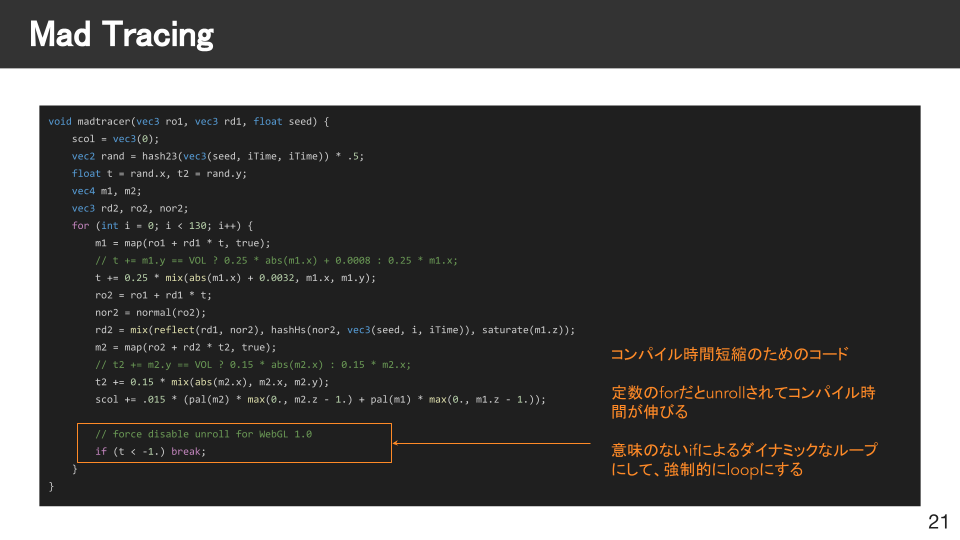Viewport: 960px width, 540px height.
Task: Click the orange note starting with "コンパイル時間短縮"
Action: (x=729, y=354)
